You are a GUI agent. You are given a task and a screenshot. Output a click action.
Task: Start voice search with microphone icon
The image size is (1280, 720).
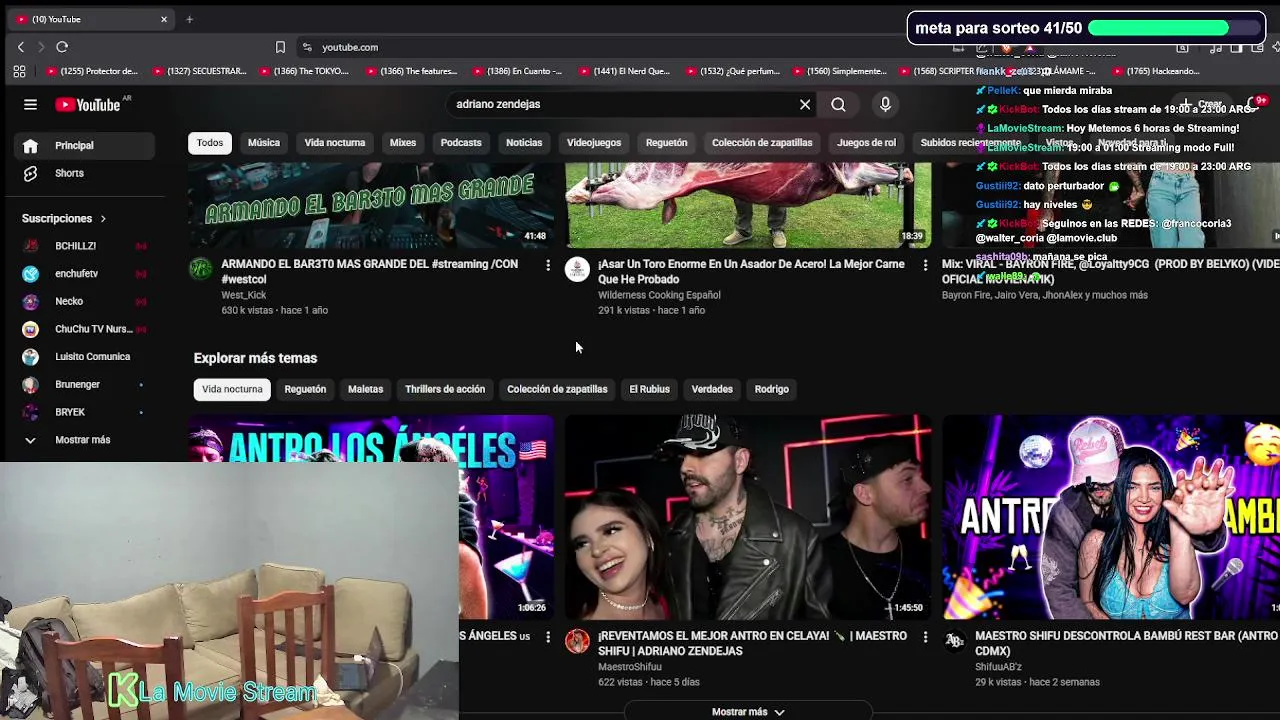pos(885,104)
